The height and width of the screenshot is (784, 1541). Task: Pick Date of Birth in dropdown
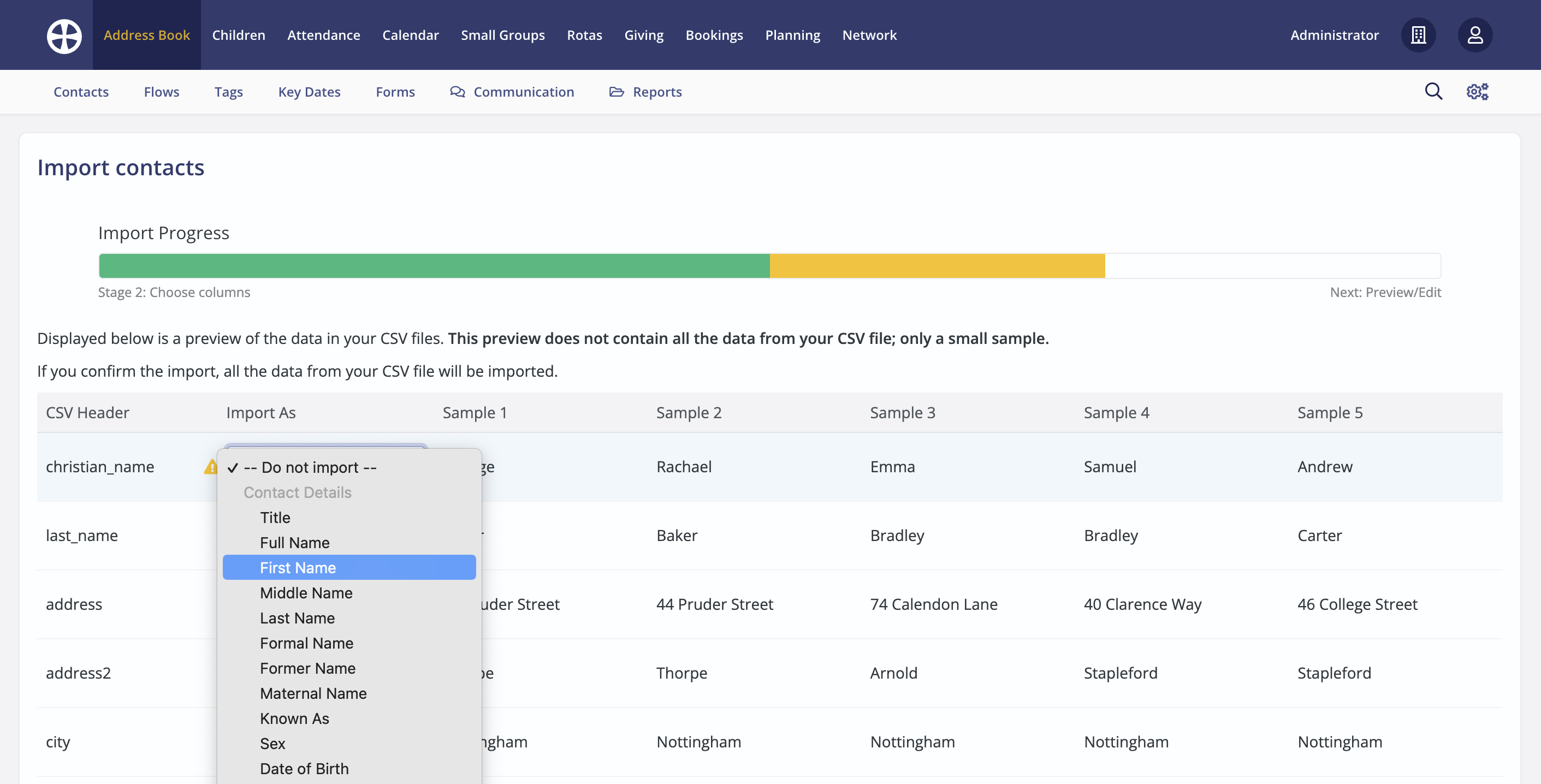[x=304, y=769]
